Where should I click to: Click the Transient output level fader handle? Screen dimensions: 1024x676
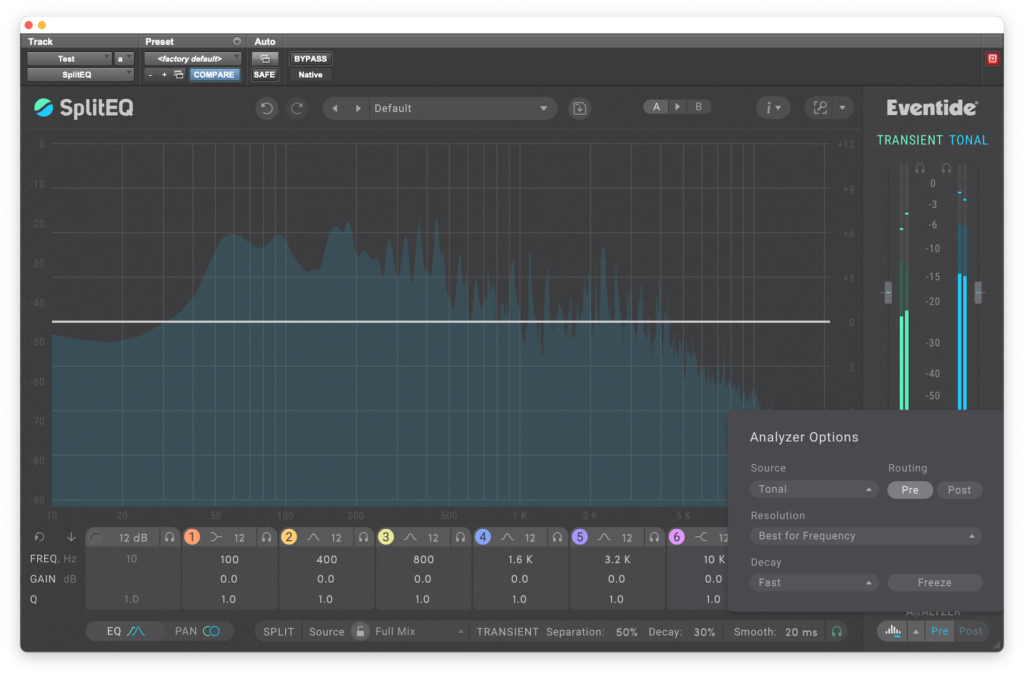(887, 292)
